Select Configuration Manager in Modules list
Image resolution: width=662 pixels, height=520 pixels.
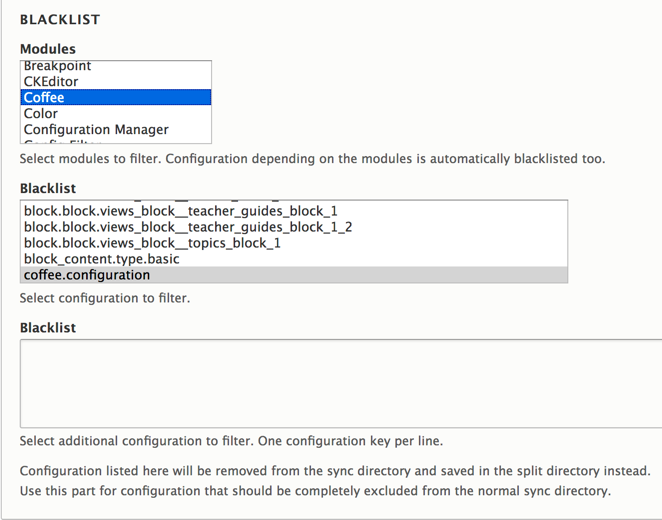tap(96, 130)
